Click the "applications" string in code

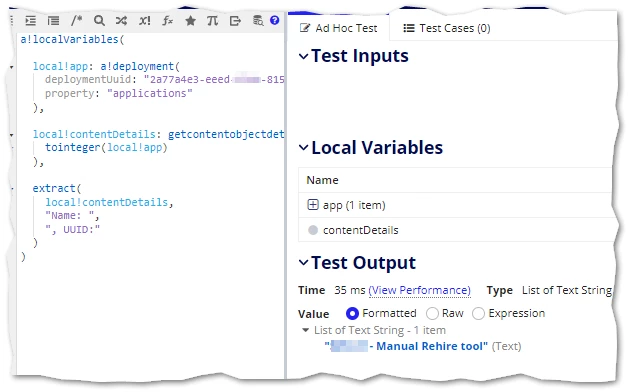[x=150, y=93]
